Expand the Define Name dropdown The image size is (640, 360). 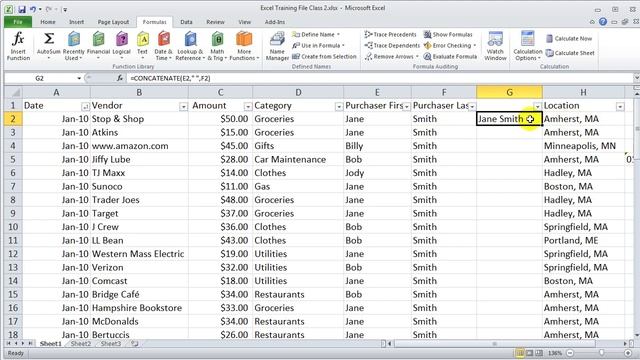coord(338,35)
